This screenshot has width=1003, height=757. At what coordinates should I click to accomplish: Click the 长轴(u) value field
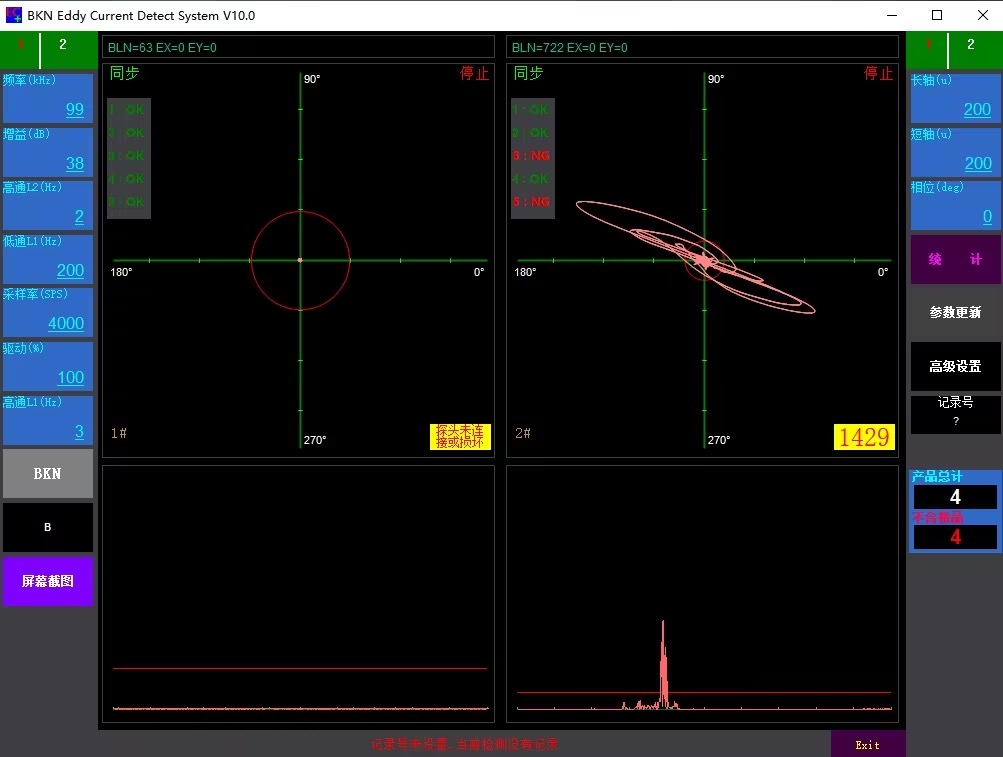(x=976, y=110)
